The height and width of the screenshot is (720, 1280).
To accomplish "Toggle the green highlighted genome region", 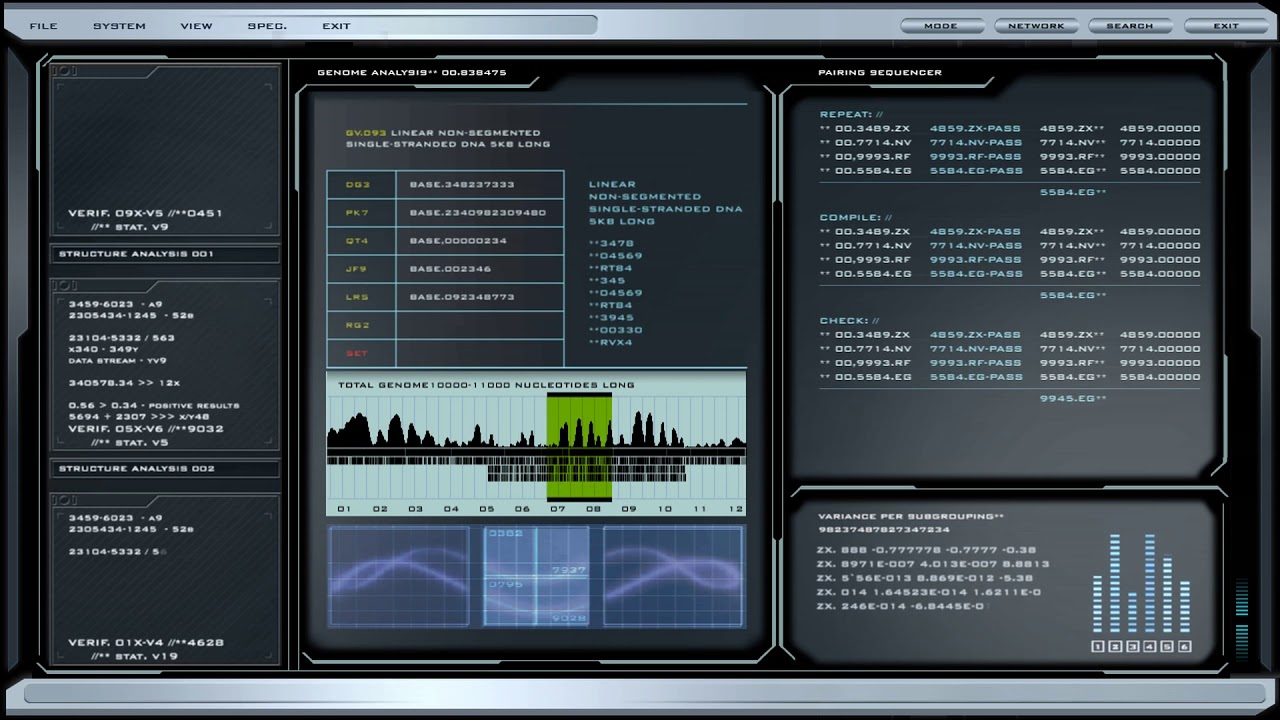I will click(x=579, y=445).
